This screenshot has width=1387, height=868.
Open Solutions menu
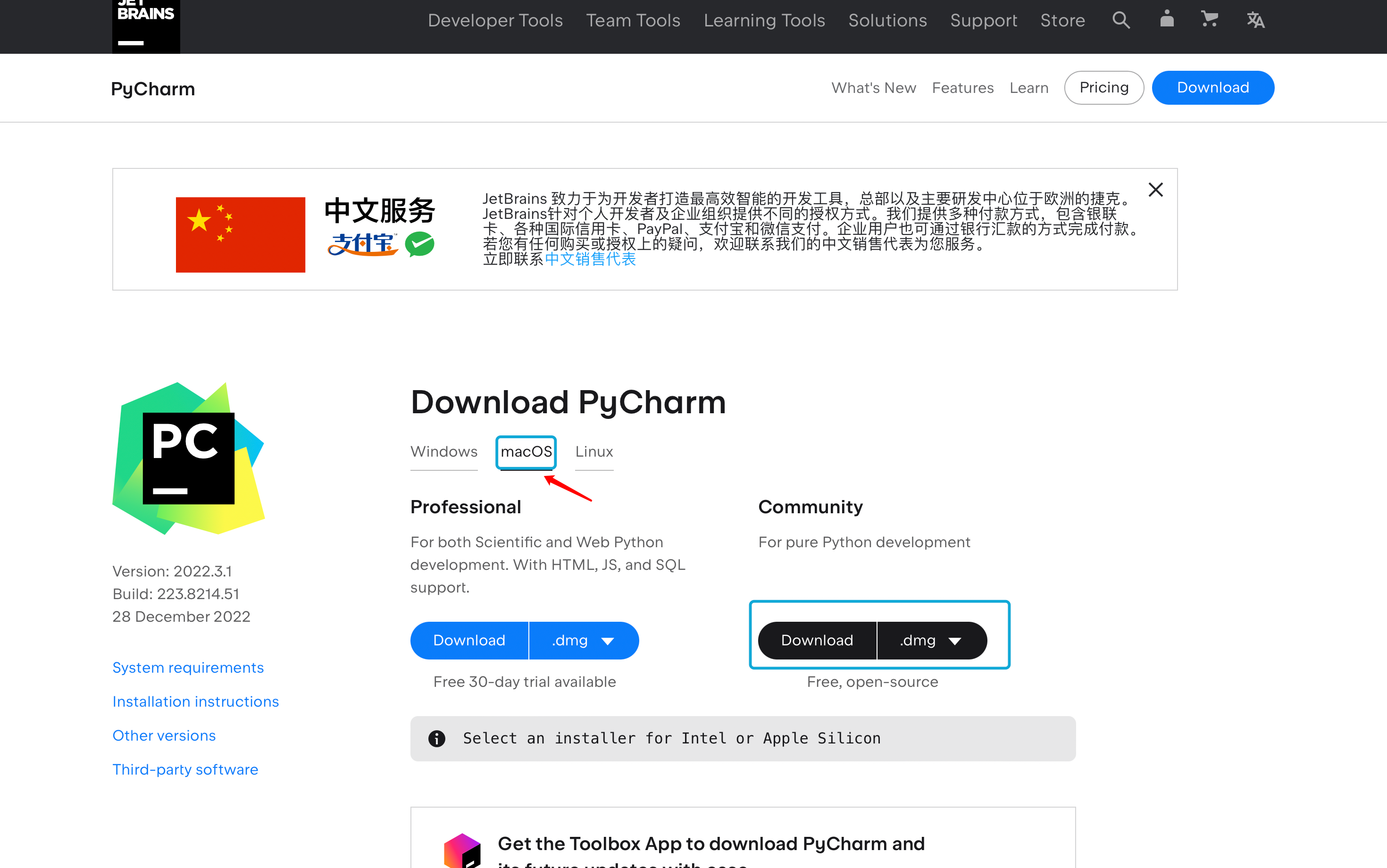pyautogui.click(x=887, y=21)
